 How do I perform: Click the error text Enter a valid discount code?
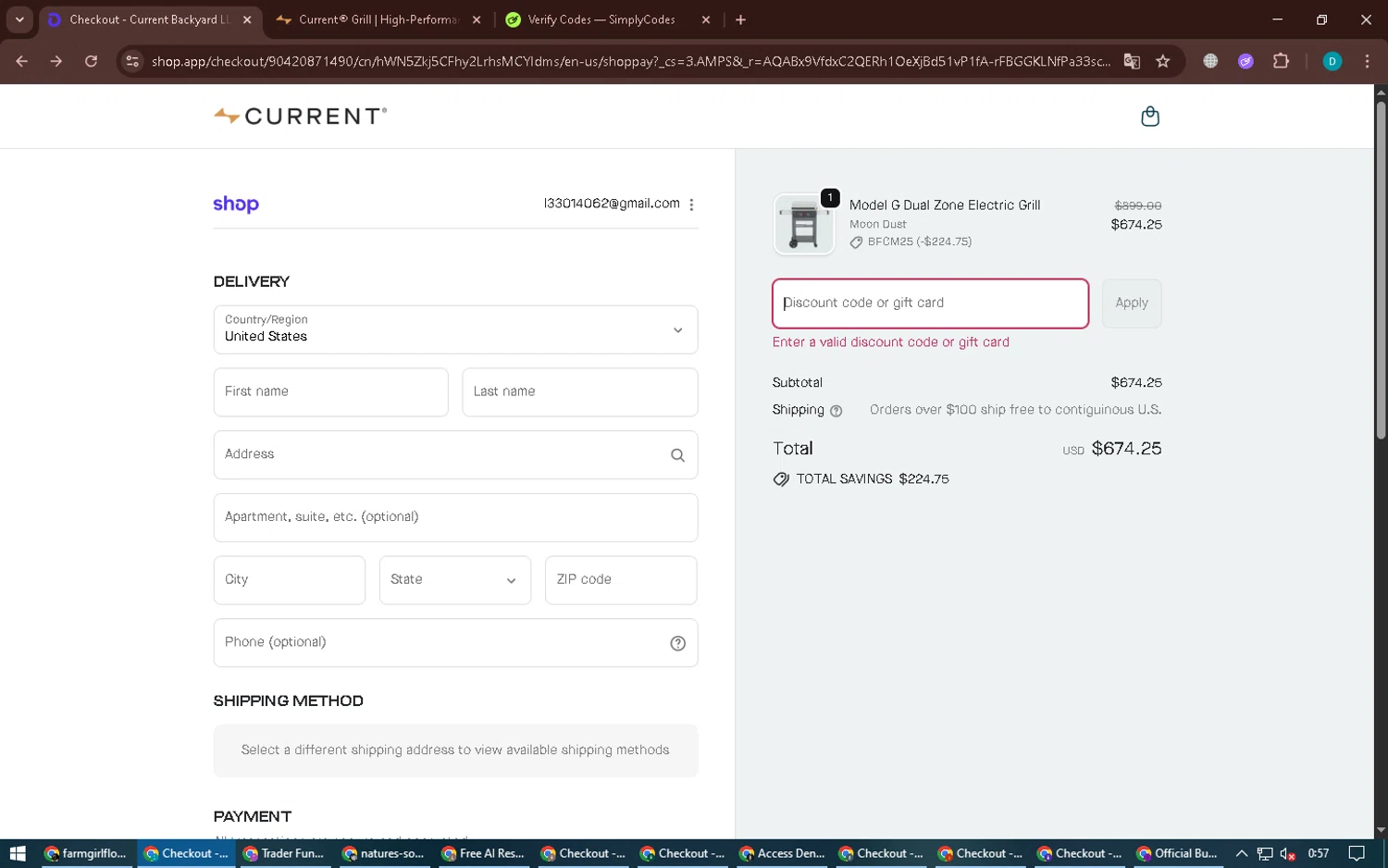(890, 342)
